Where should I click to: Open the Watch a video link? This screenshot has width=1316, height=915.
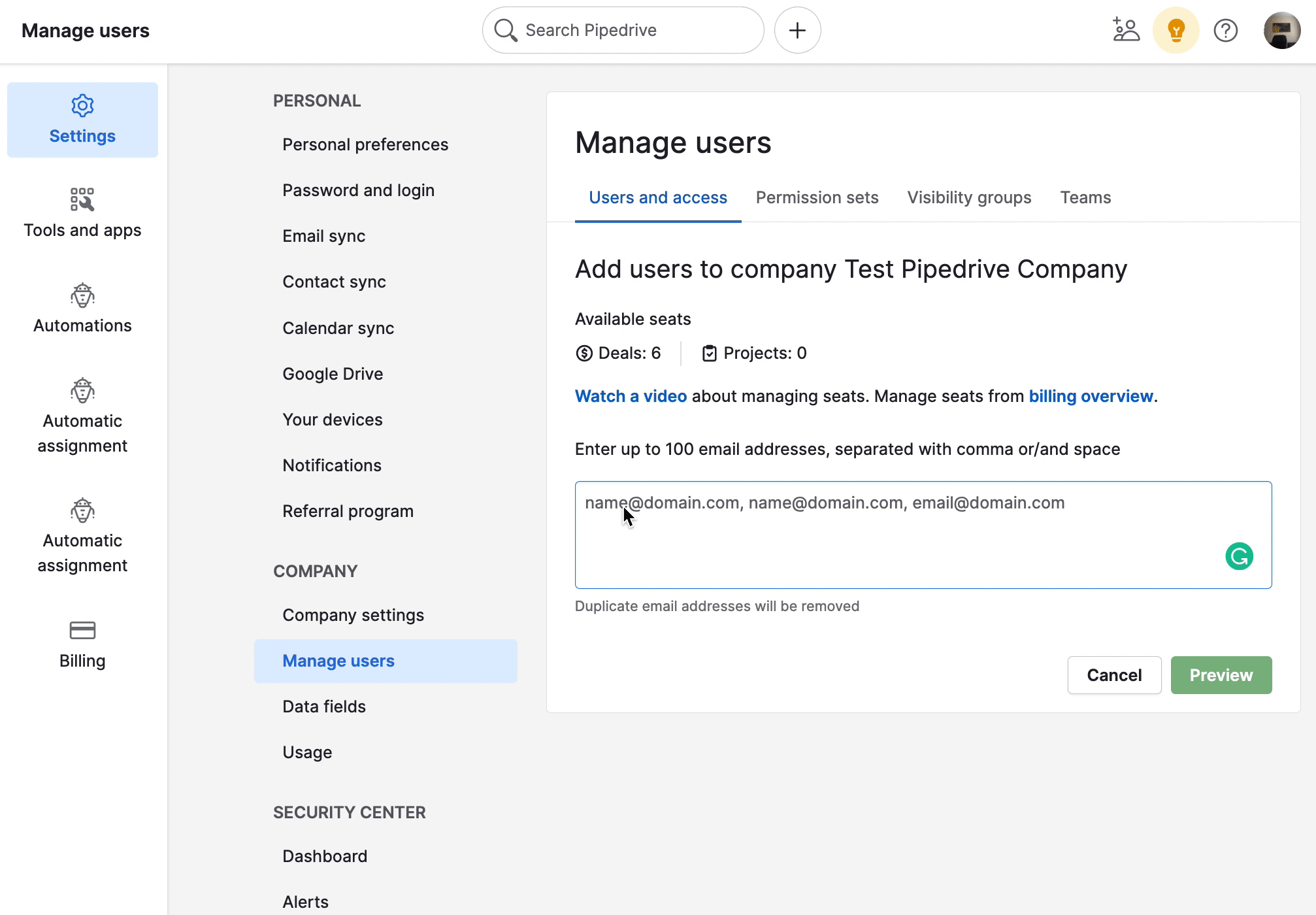[631, 396]
